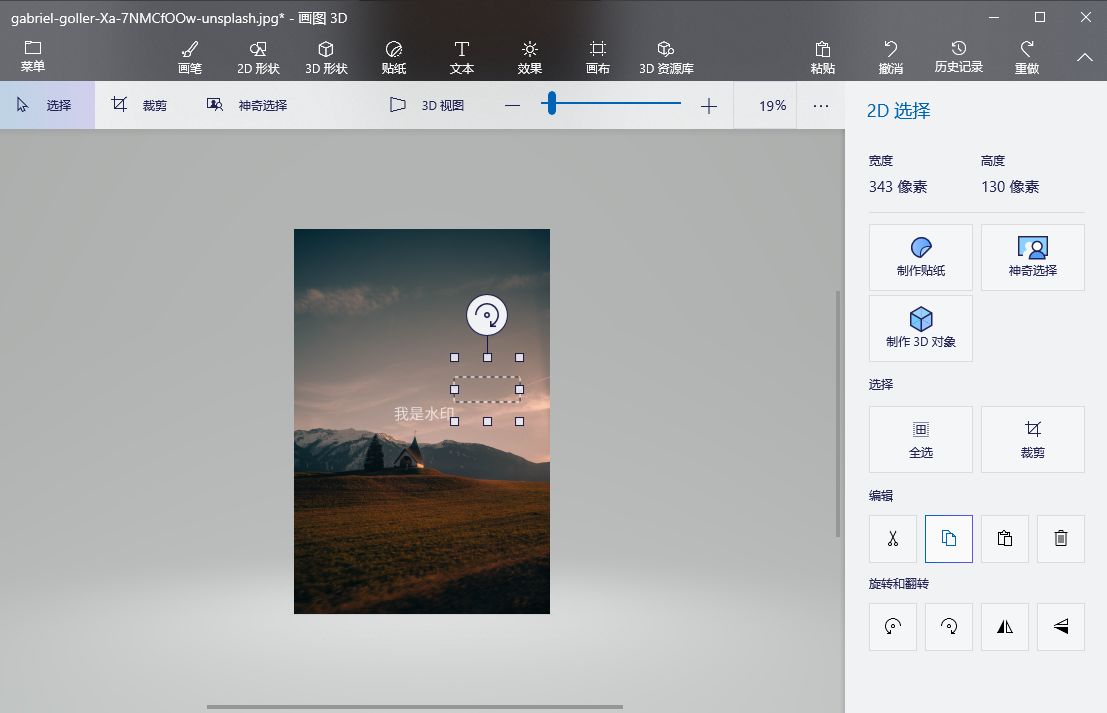Open the 2D 形状 shapes tool
Image resolution: width=1107 pixels, height=713 pixels.
pyautogui.click(x=258, y=57)
